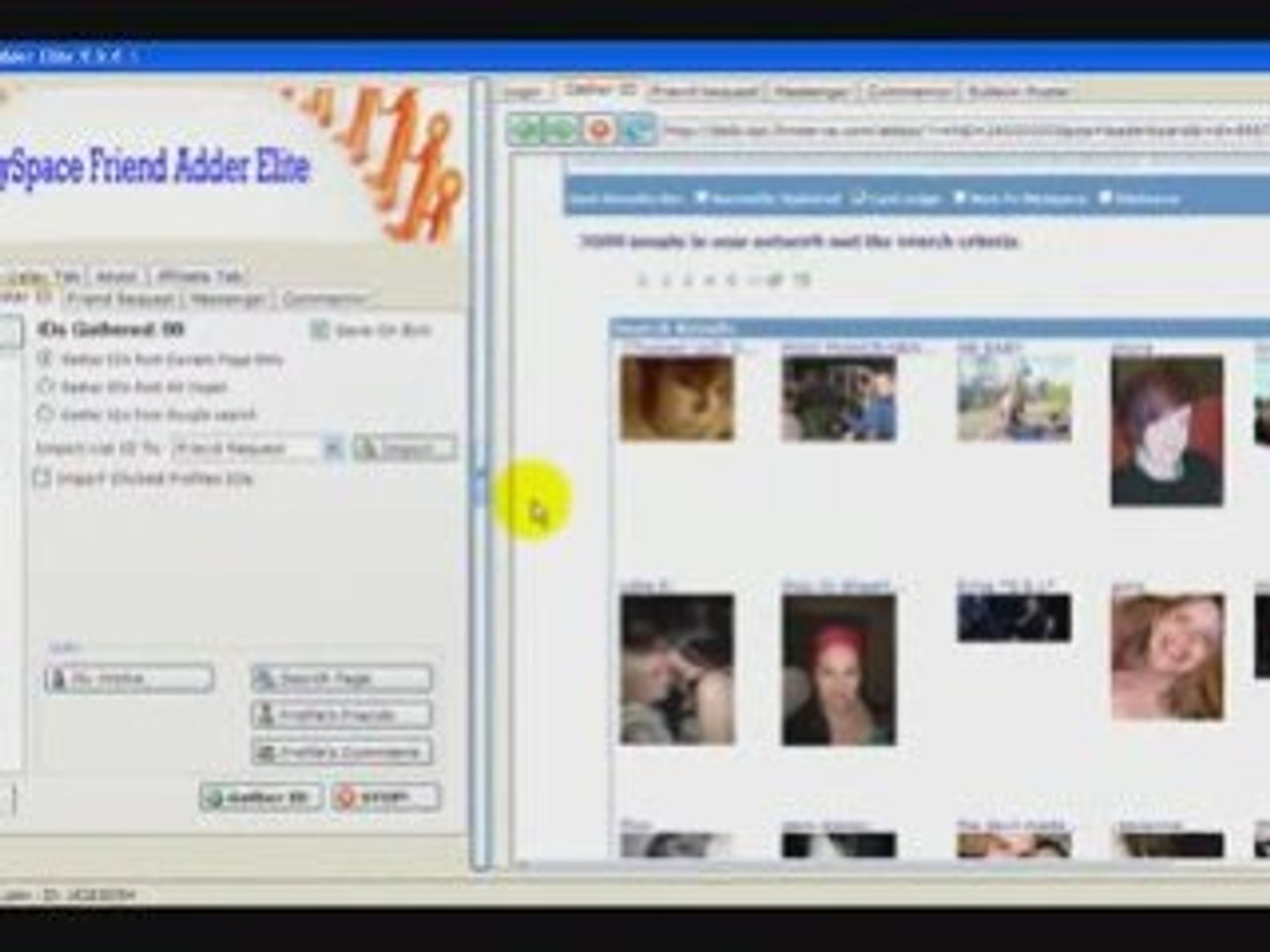Click the Profile's Friends button

[x=341, y=715]
